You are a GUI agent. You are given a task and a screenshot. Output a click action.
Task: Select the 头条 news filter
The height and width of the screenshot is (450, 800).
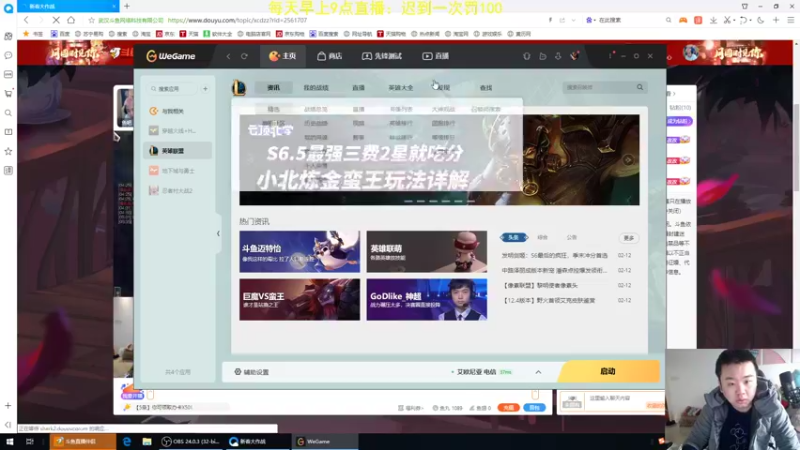(514, 237)
